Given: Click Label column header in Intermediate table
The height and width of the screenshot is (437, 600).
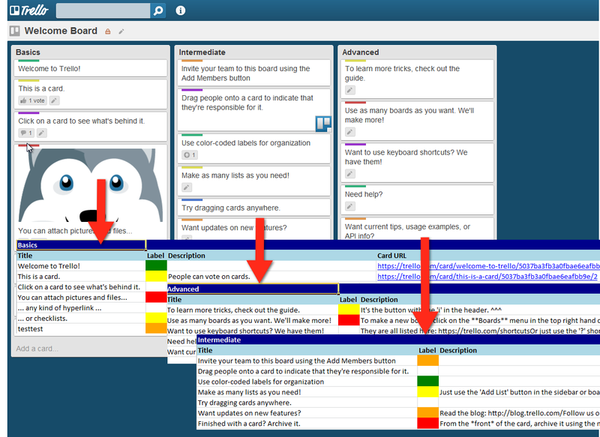Looking at the screenshot, I should point(427,350).
